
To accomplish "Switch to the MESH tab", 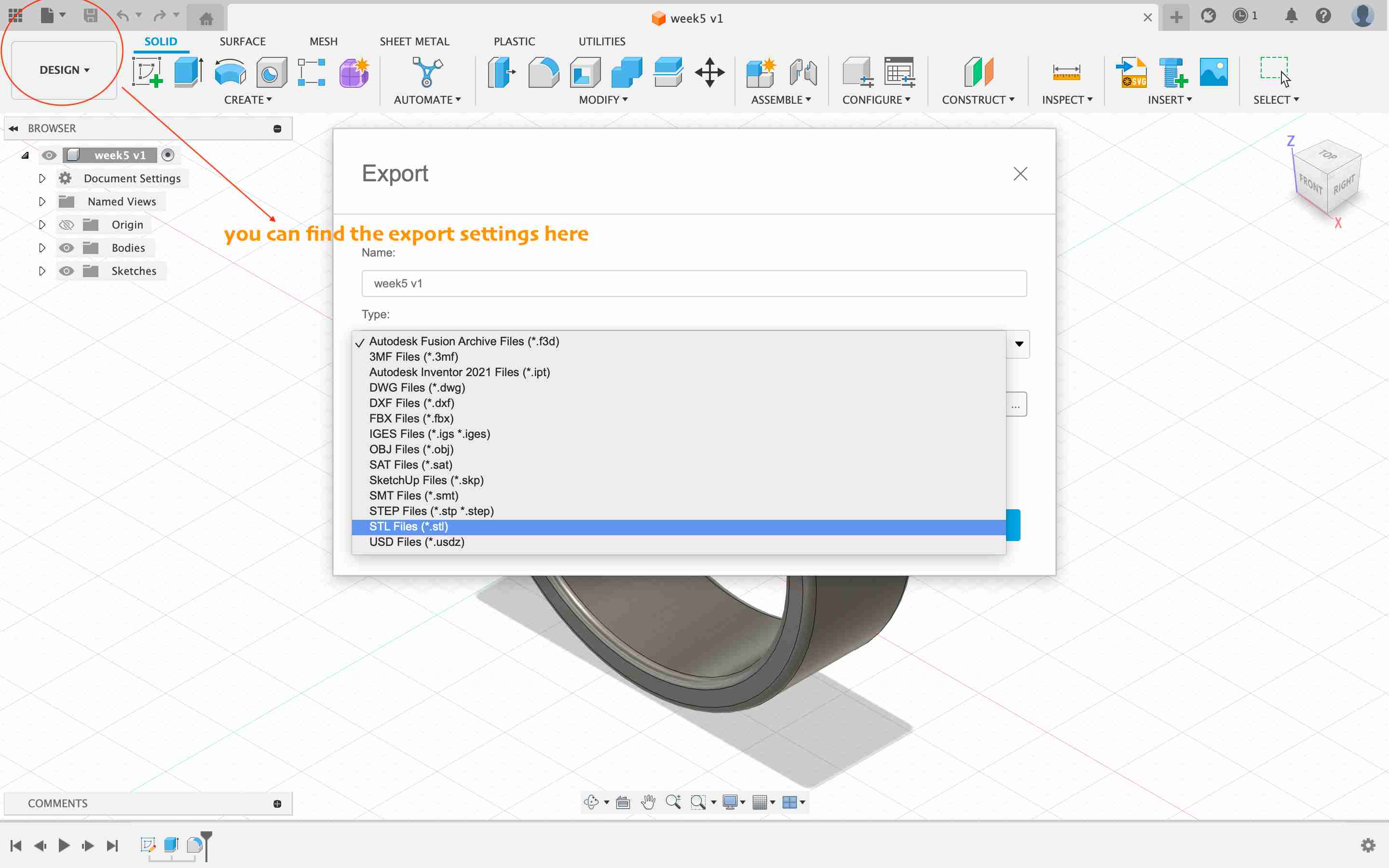I will [x=323, y=41].
